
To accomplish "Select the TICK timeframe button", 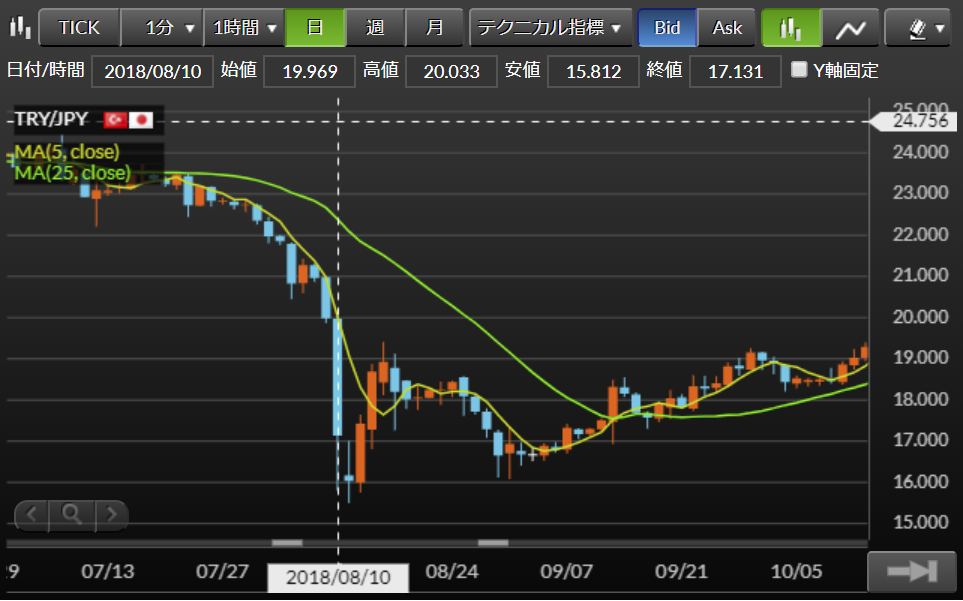I will tap(79, 28).
